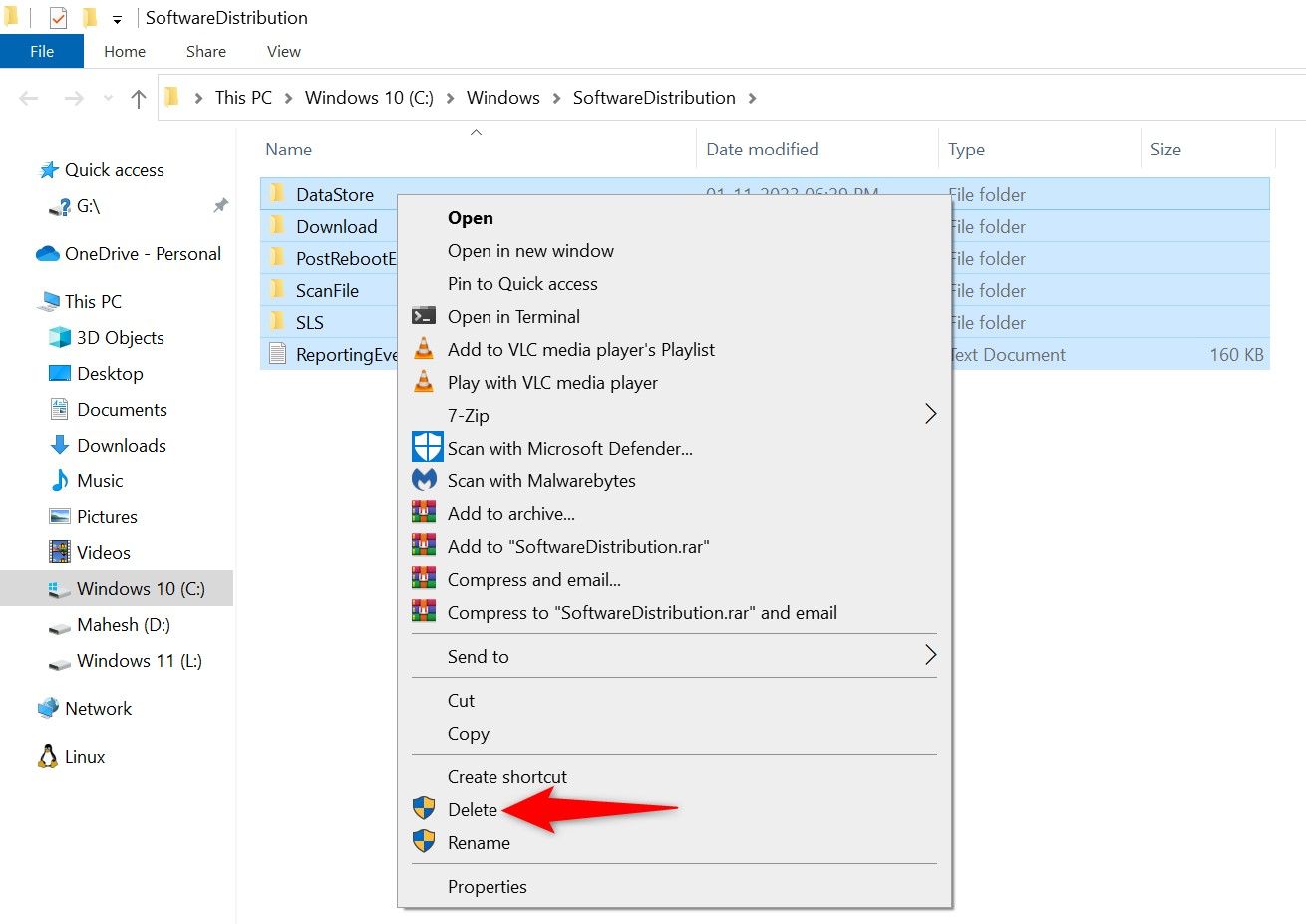Open Downloads in navigation pane
Viewport: 1306px width, 924px height.
pos(121,446)
